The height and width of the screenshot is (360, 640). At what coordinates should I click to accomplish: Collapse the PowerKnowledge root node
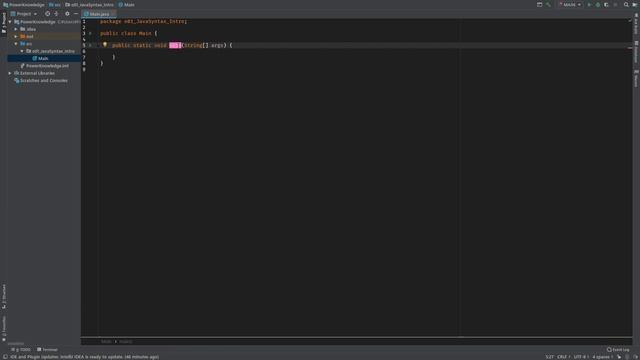pyautogui.click(x=10, y=22)
